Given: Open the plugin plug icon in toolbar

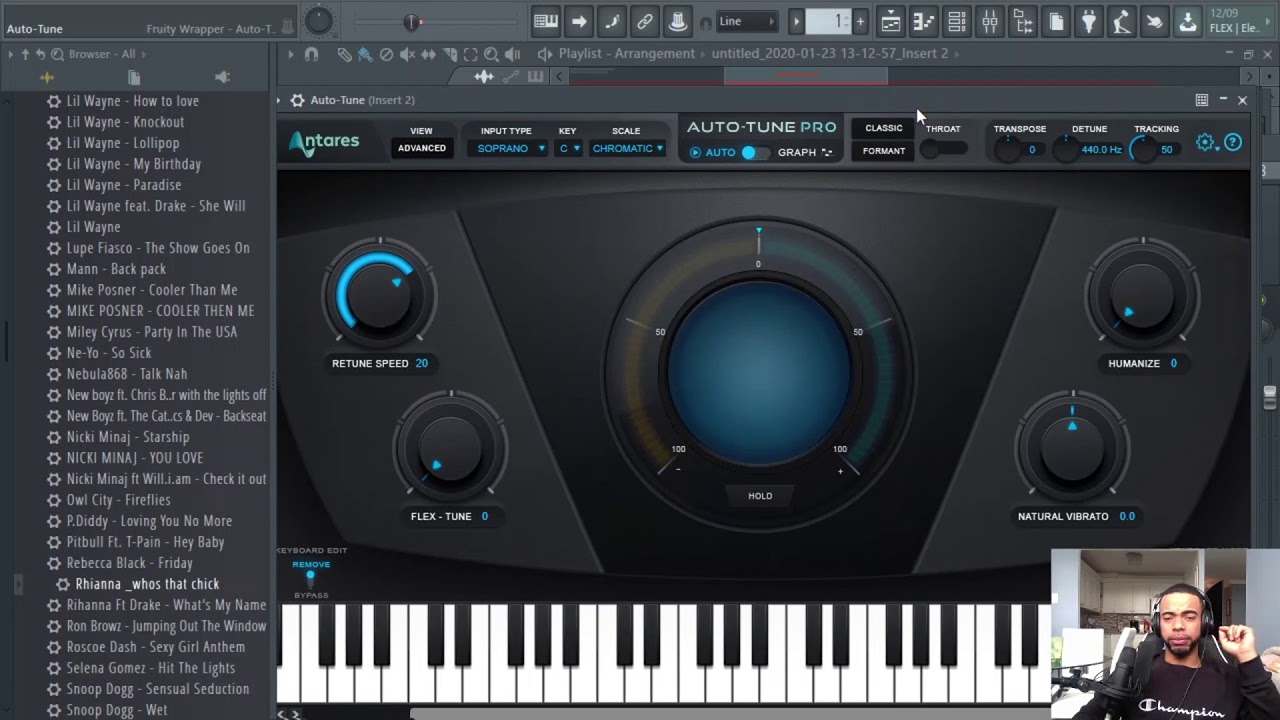Looking at the screenshot, I should [x=1088, y=21].
